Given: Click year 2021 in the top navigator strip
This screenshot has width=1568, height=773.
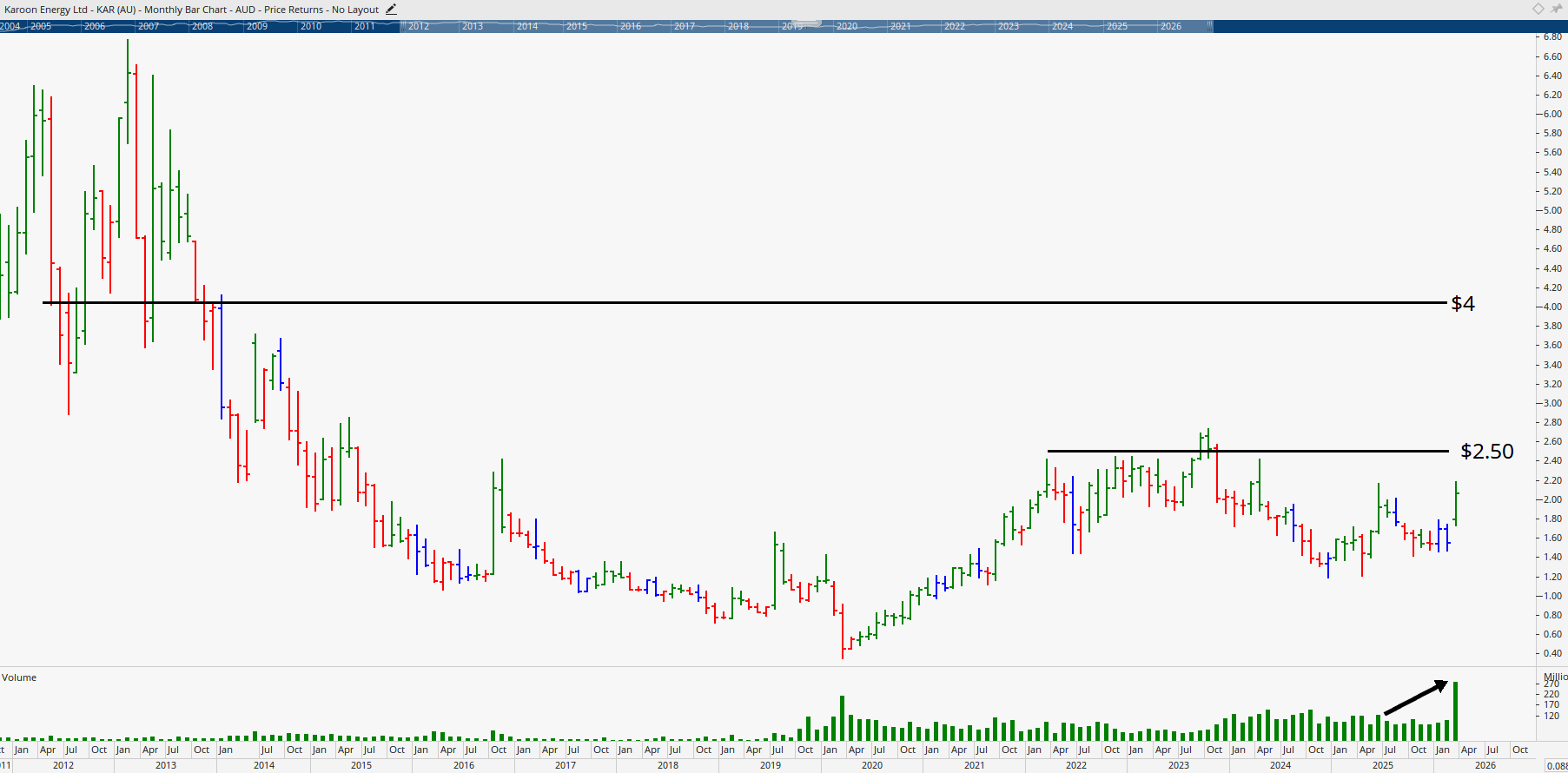Looking at the screenshot, I should [901, 26].
